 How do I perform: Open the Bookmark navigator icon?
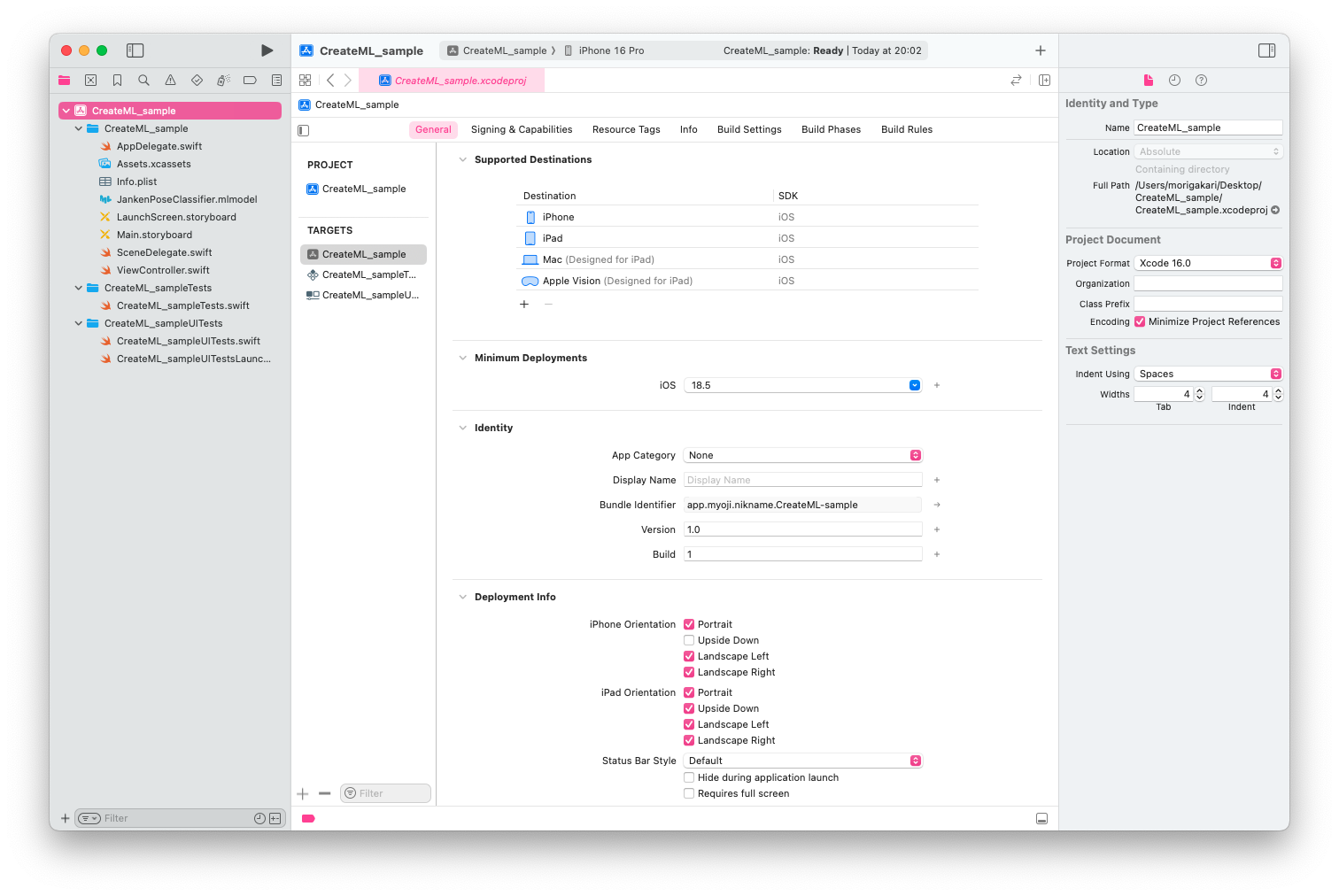(x=117, y=81)
